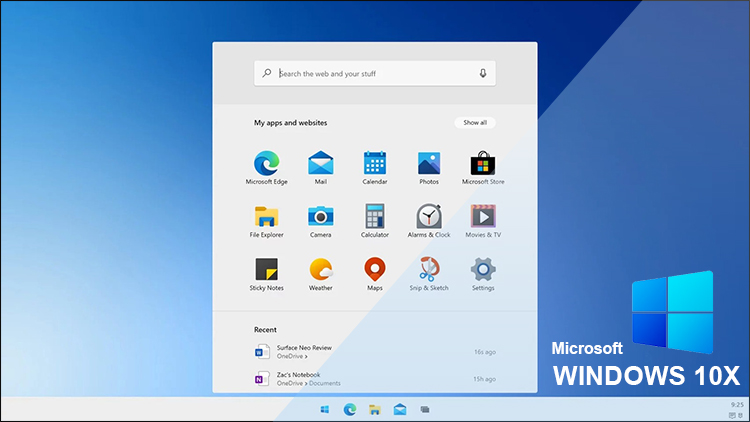The image size is (750, 422).
Task: Launch the Mail app
Action: [x=320, y=167]
